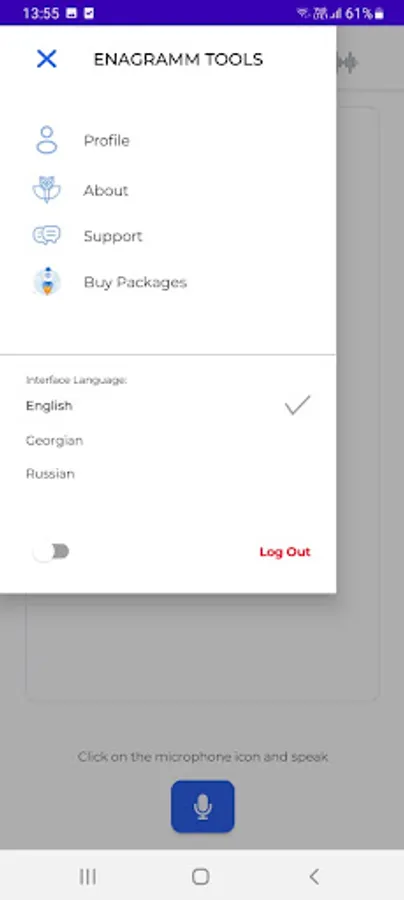
Task: Toggle the switch beside Log Out
Action: pyautogui.click(x=51, y=552)
